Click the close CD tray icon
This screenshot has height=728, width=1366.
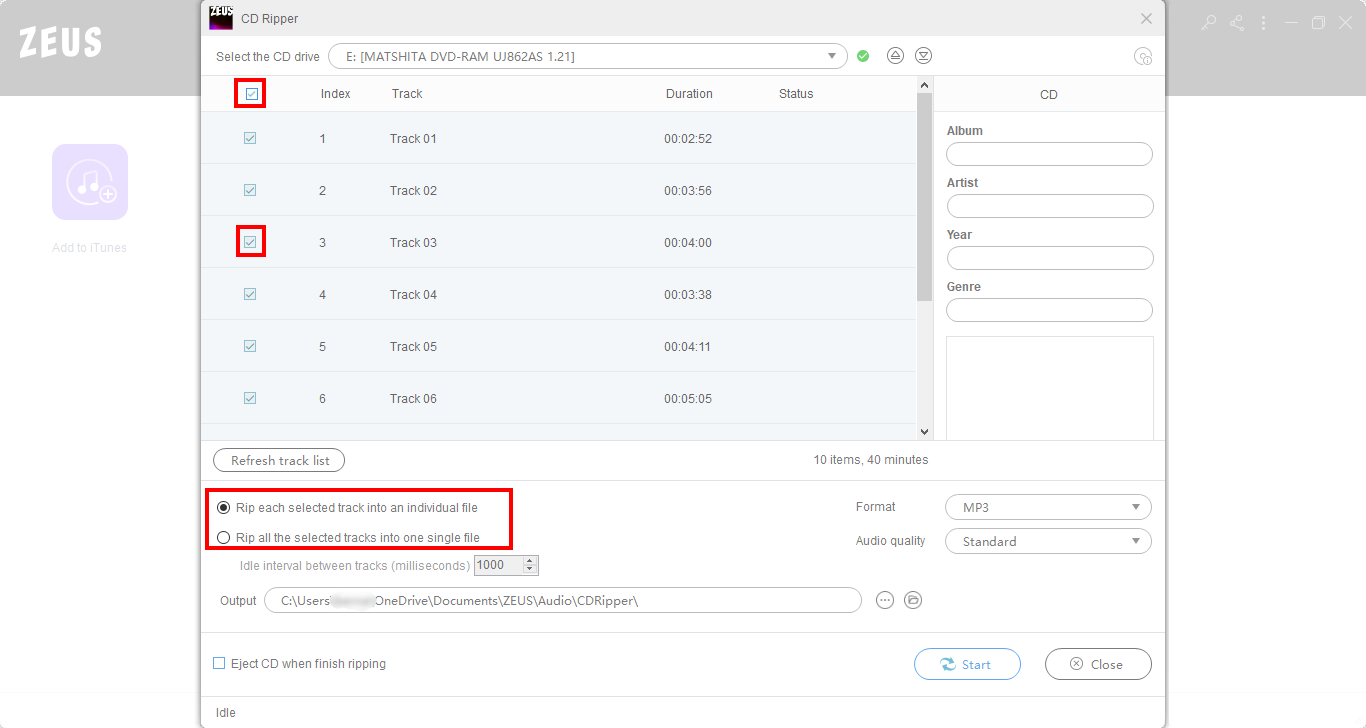pyautogui.click(x=924, y=56)
